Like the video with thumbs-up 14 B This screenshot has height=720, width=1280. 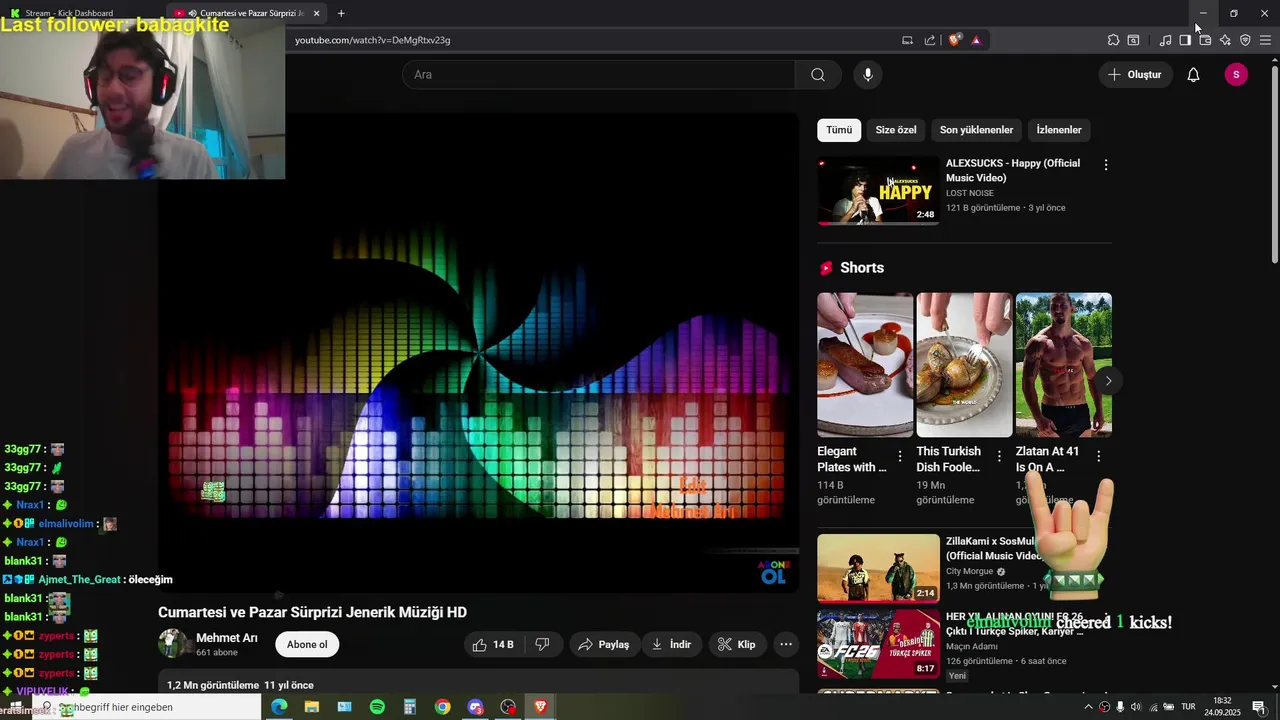[x=494, y=645]
